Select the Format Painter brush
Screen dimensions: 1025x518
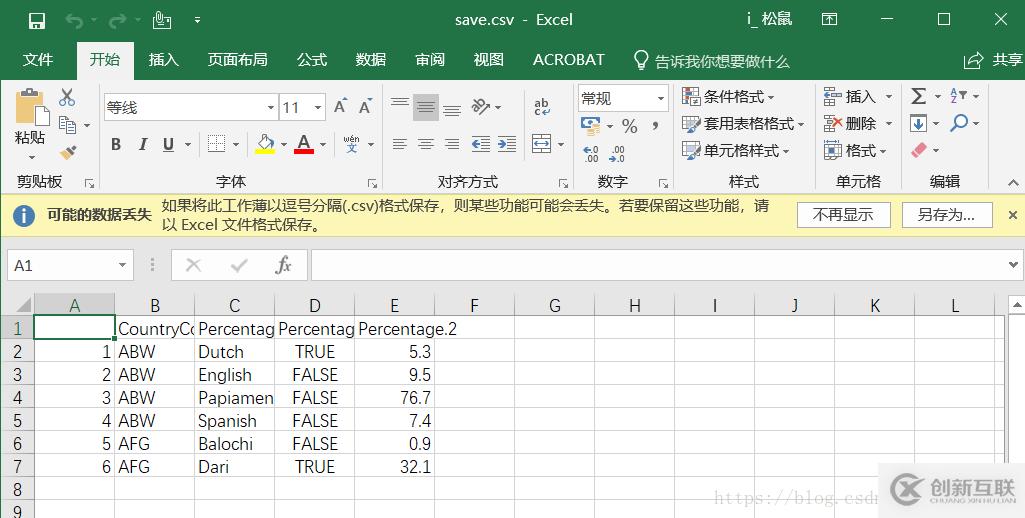pyautogui.click(x=68, y=152)
